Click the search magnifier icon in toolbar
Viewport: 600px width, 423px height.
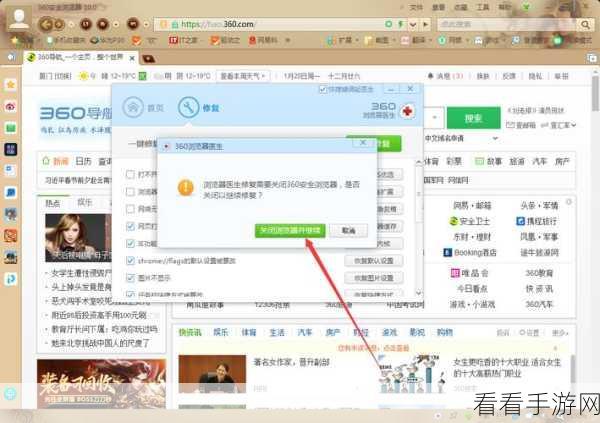(x=585, y=24)
